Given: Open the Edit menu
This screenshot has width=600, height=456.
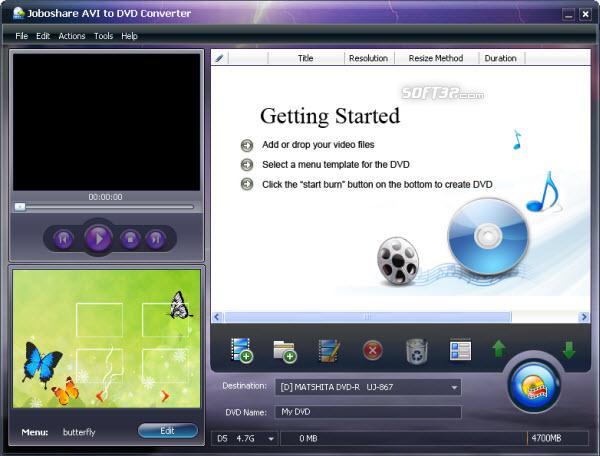Looking at the screenshot, I should 43,36.
